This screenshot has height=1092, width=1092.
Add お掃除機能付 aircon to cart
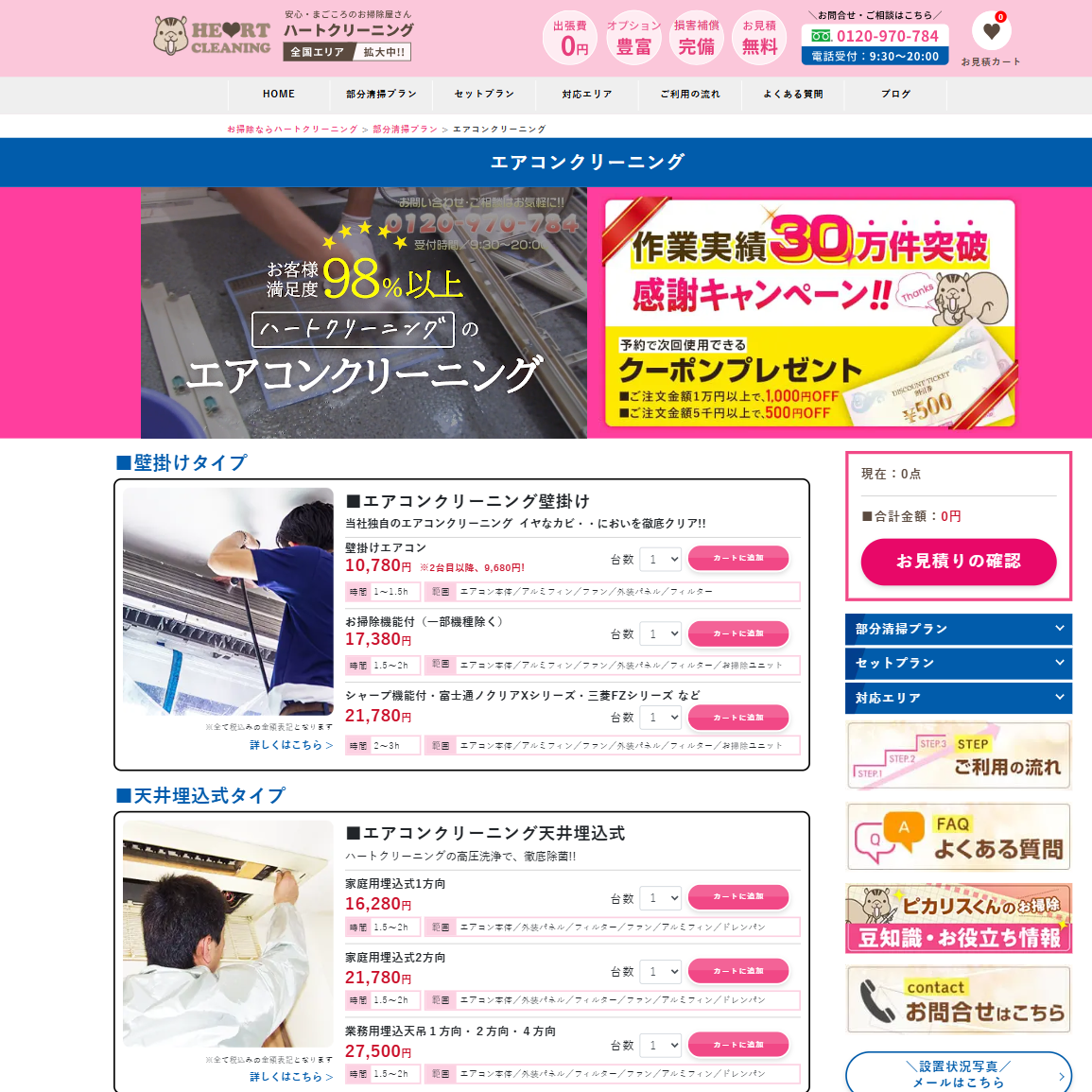738,633
